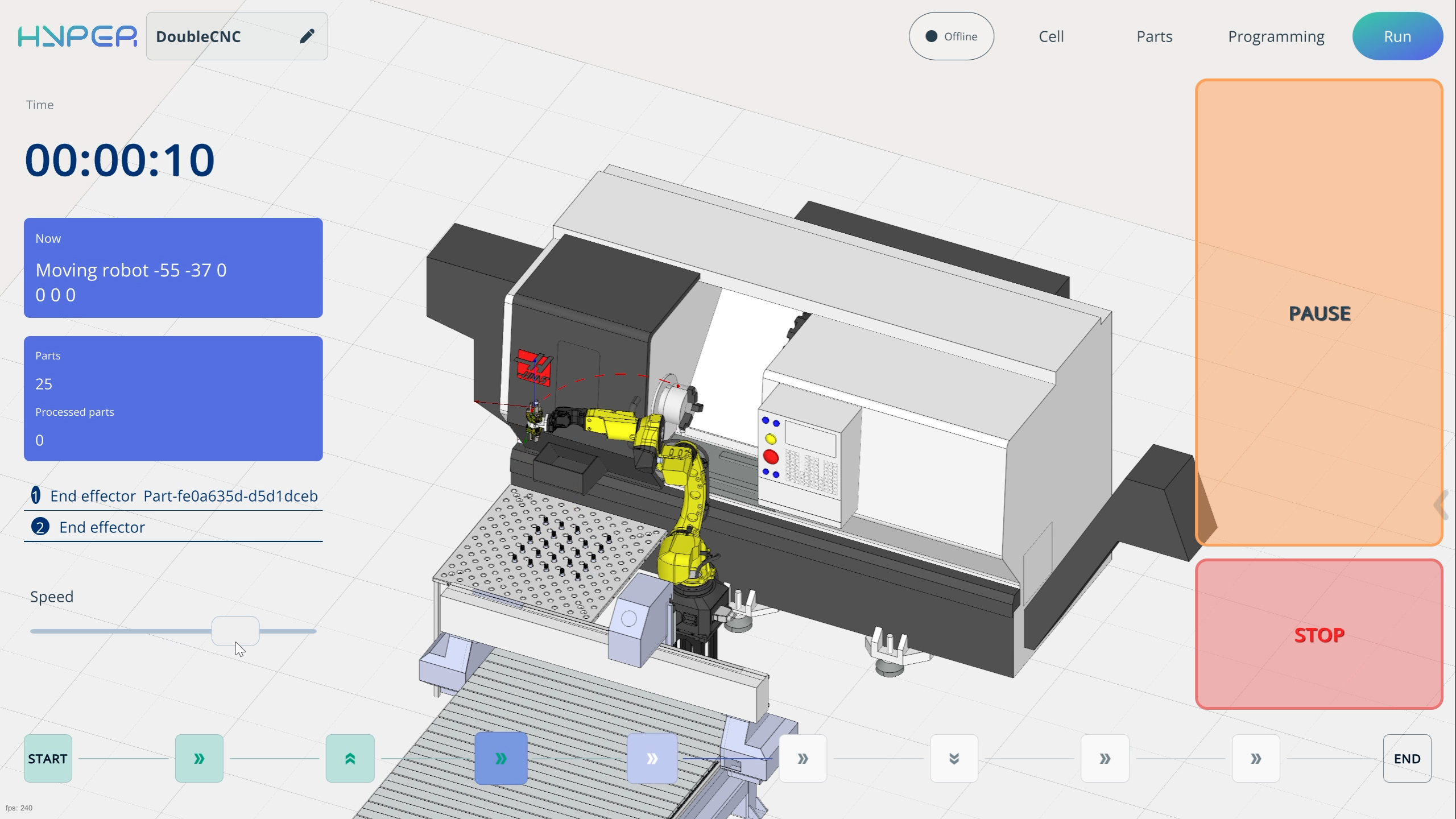Click the pencil edit icon beside DoubleCNC

click(x=307, y=36)
